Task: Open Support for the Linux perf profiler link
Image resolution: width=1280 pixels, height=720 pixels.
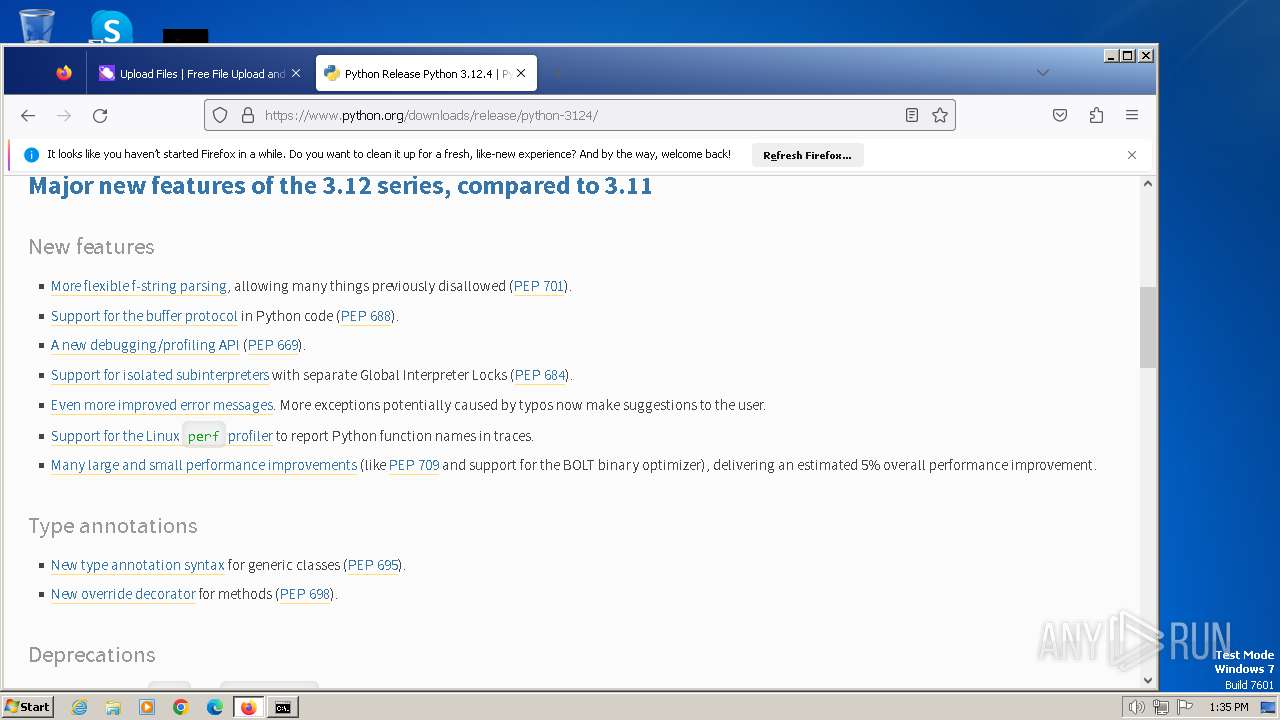Action: (162, 436)
